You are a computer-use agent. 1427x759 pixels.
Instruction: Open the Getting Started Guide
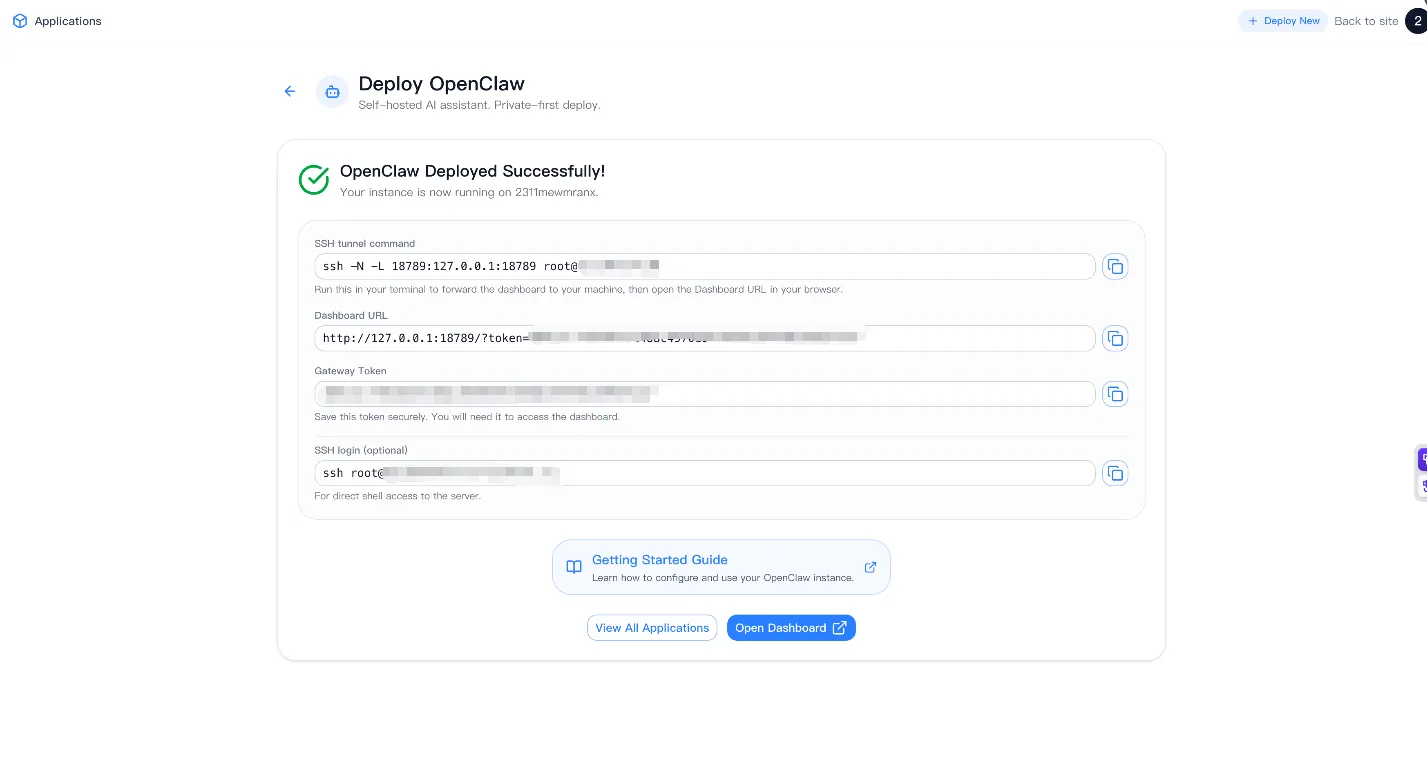[x=660, y=560]
